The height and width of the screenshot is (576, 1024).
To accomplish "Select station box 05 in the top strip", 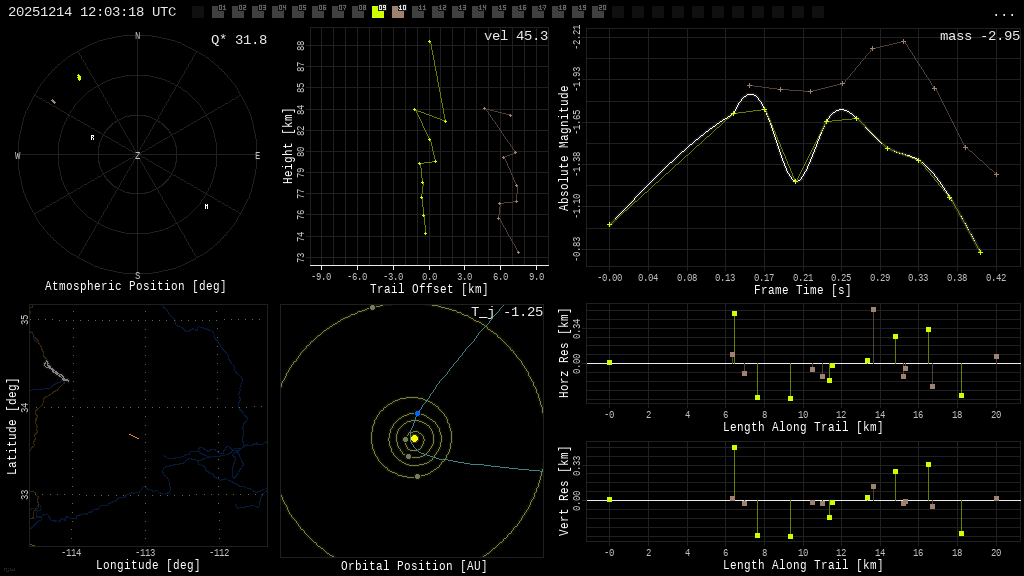I will click(x=298, y=12).
